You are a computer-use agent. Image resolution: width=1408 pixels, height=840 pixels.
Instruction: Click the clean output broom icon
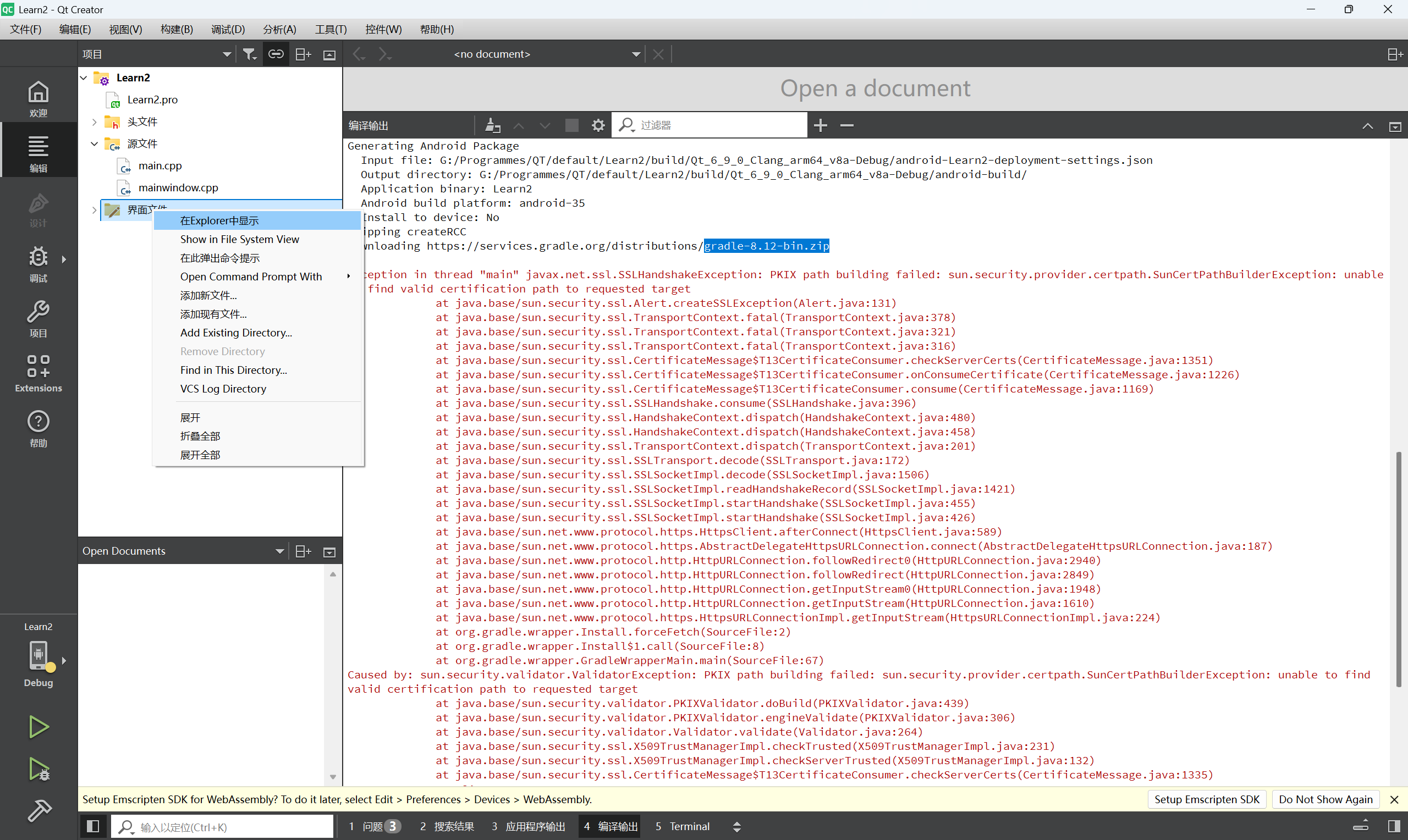coord(493,125)
